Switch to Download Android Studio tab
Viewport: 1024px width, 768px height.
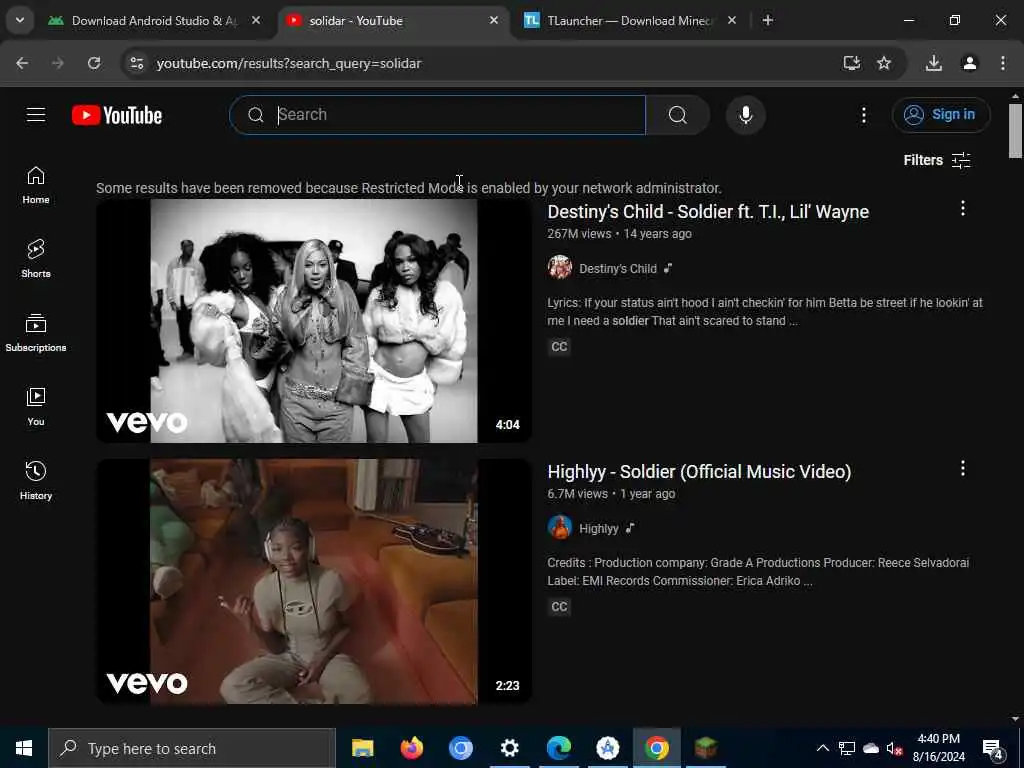tap(154, 21)
